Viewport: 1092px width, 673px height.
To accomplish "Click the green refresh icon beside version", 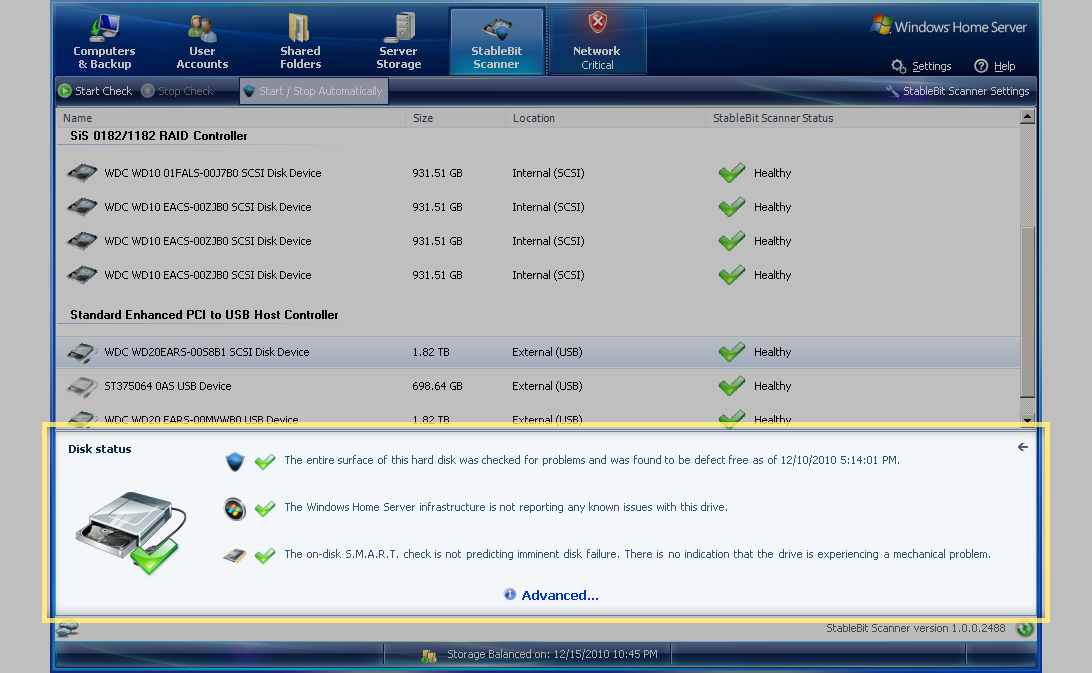I will [1024, 628].
